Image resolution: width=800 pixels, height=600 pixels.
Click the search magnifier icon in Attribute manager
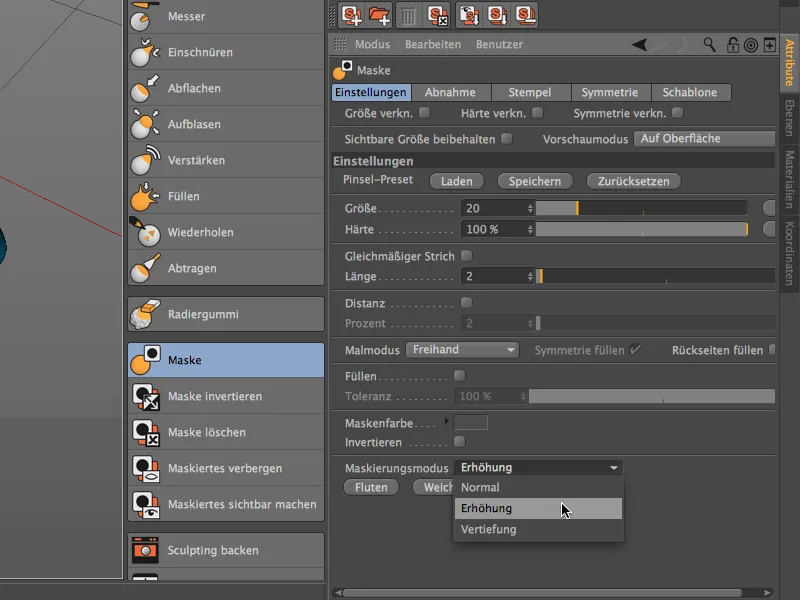click(x=709, y=44)
